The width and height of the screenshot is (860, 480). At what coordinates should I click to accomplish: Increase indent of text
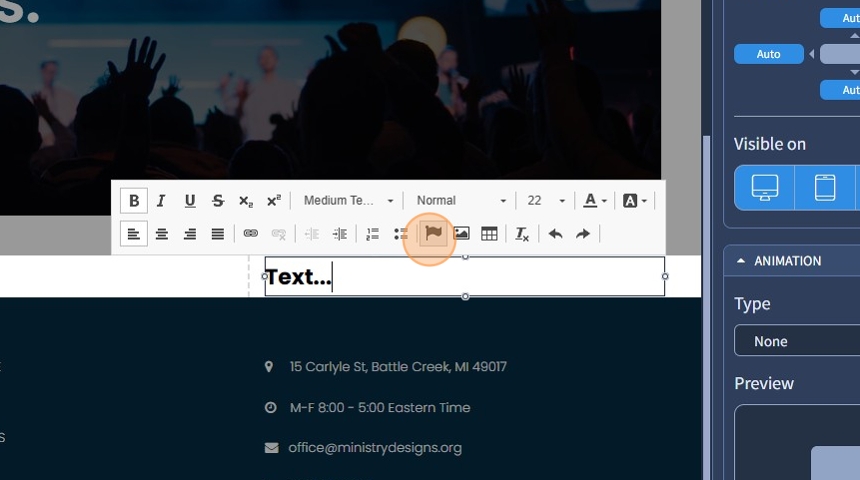click(340, 234)
